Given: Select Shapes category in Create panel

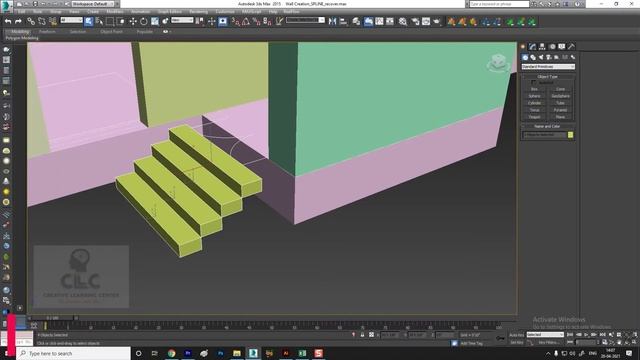Looking at the screenshot, I should [533, 58].
